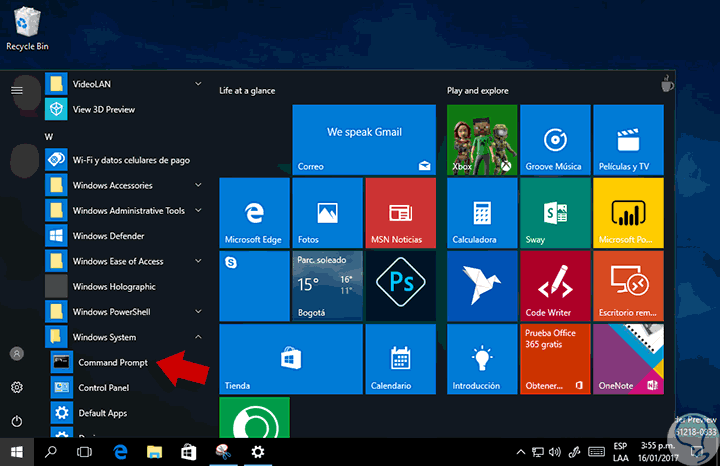
Task: Open the Groove Música tile
Action: coord(555,140)
